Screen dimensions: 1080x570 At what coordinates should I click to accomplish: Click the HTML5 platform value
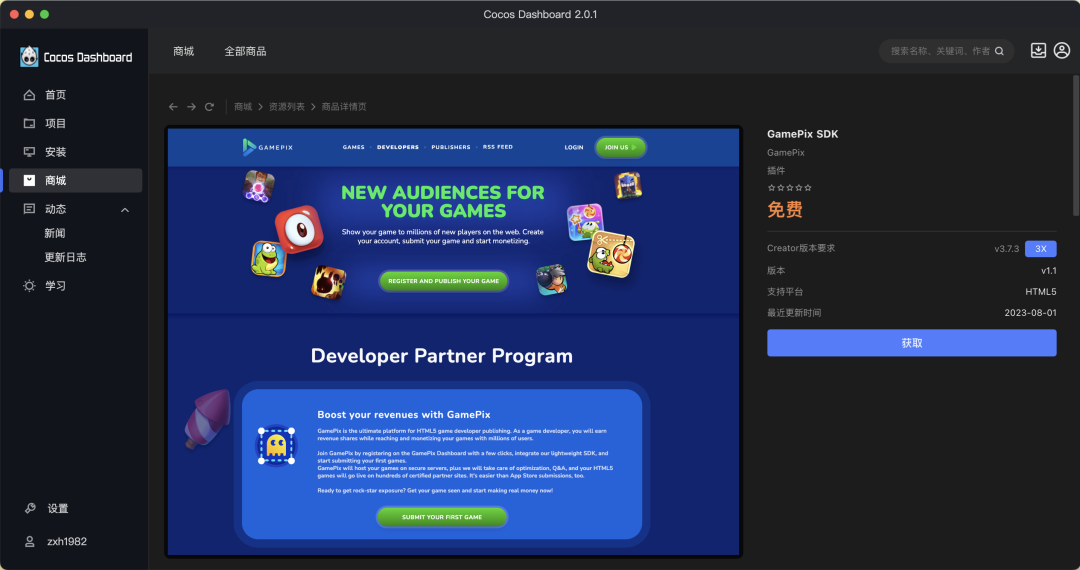coord(1040,292)
